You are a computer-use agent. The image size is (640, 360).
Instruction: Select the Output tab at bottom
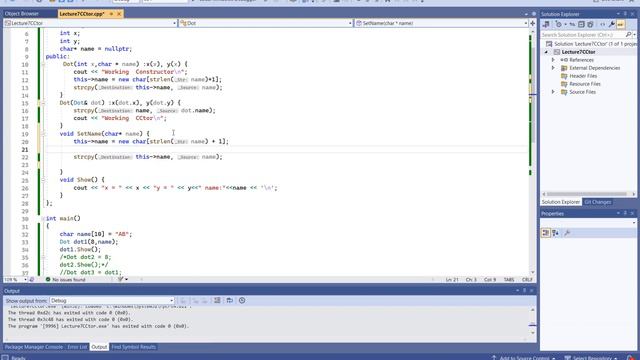(x=99, y=347)
